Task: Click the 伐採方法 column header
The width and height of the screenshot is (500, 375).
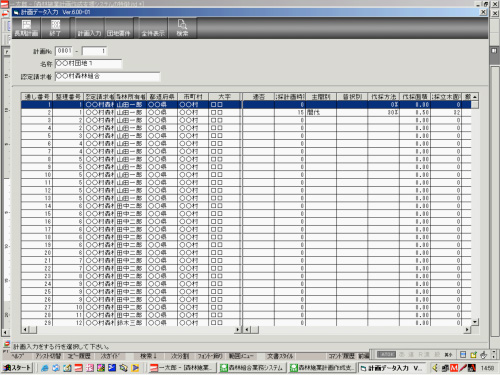Action: [383, 97]
